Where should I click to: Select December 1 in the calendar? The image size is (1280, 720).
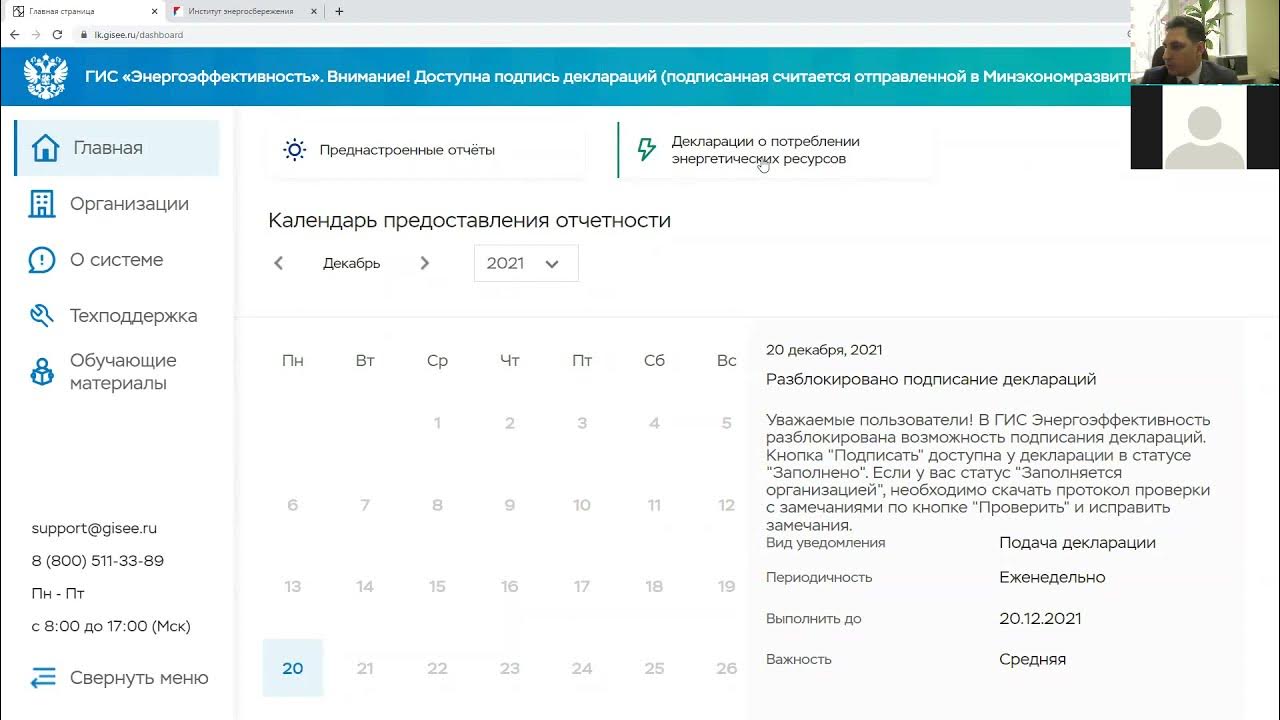pos(437,423)
